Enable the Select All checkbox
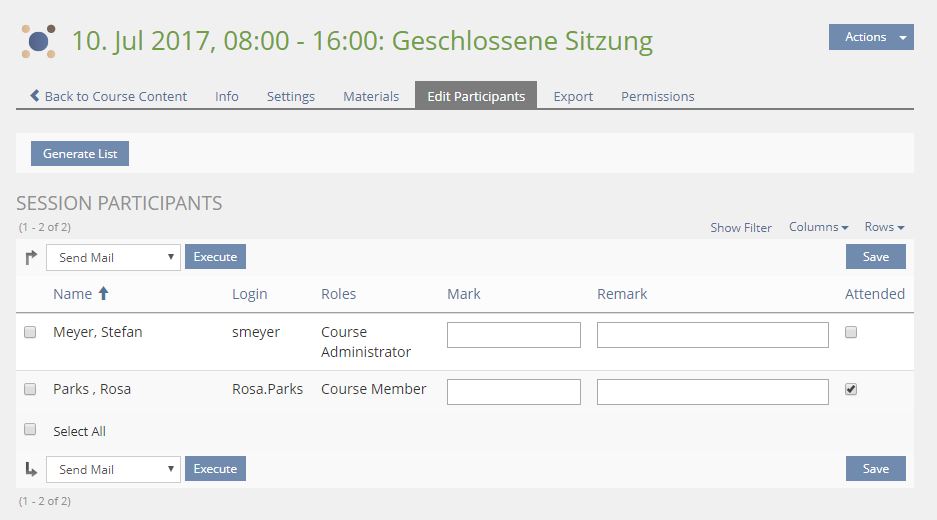937x520 pixels. (x=30, y=430)
